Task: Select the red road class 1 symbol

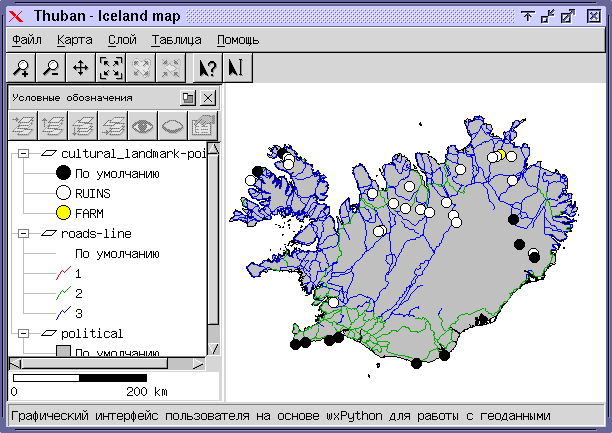Action: tap(63, 273)
